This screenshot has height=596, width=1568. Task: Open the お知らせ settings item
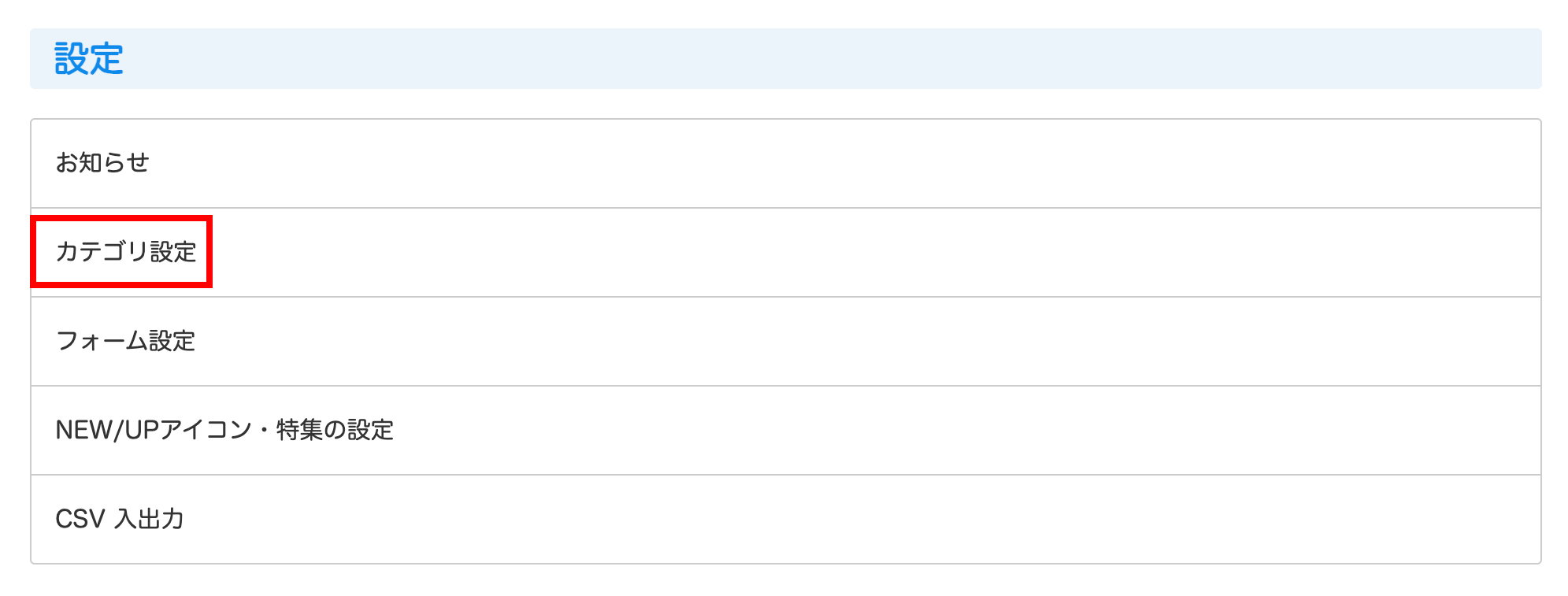tap(102, 163)
